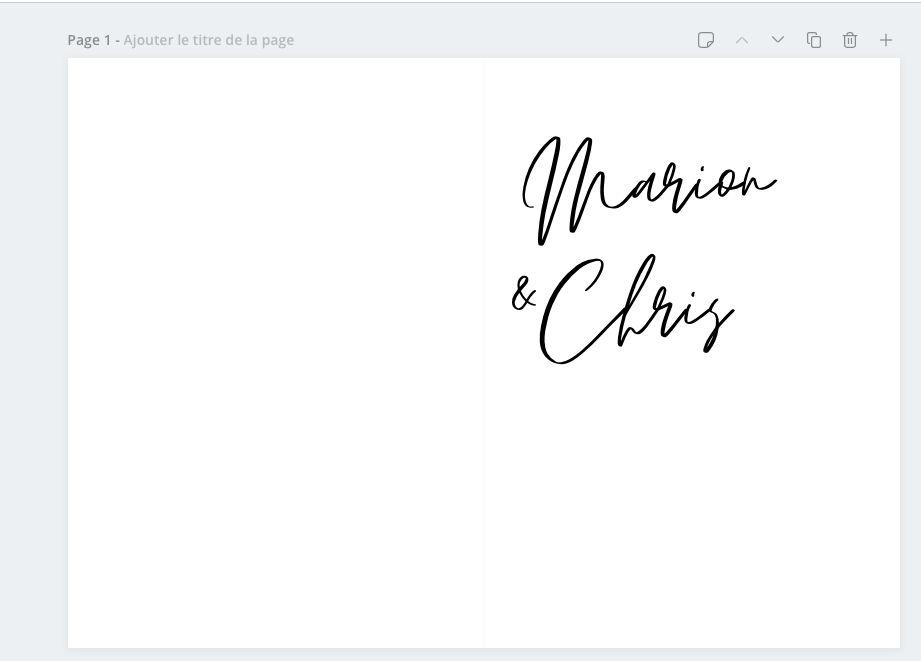921x661 pixels.
Task: Click the letter 'o' in Marion
Action: pos(727,183)
